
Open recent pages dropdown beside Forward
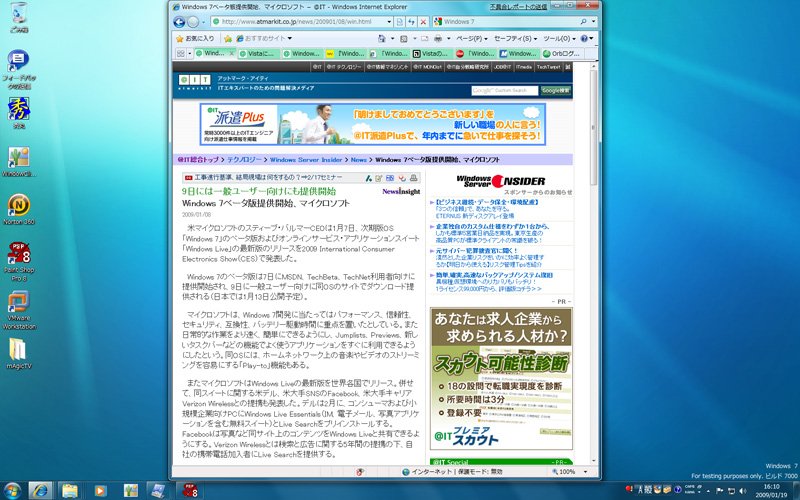203,22
